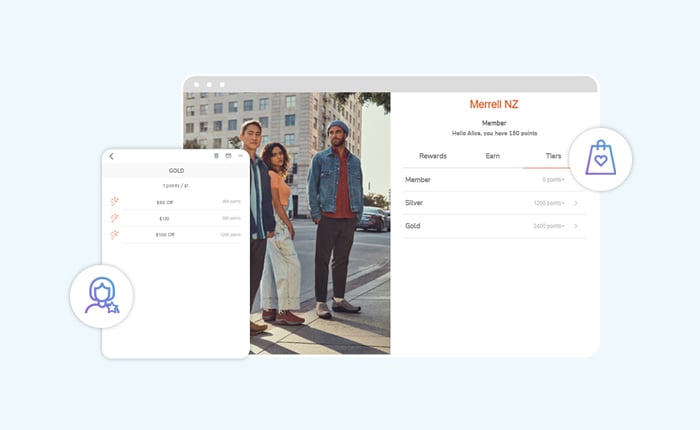Click the sparkle icon beside $100 Off
The image size is (700, 430).
pos(115,234)
